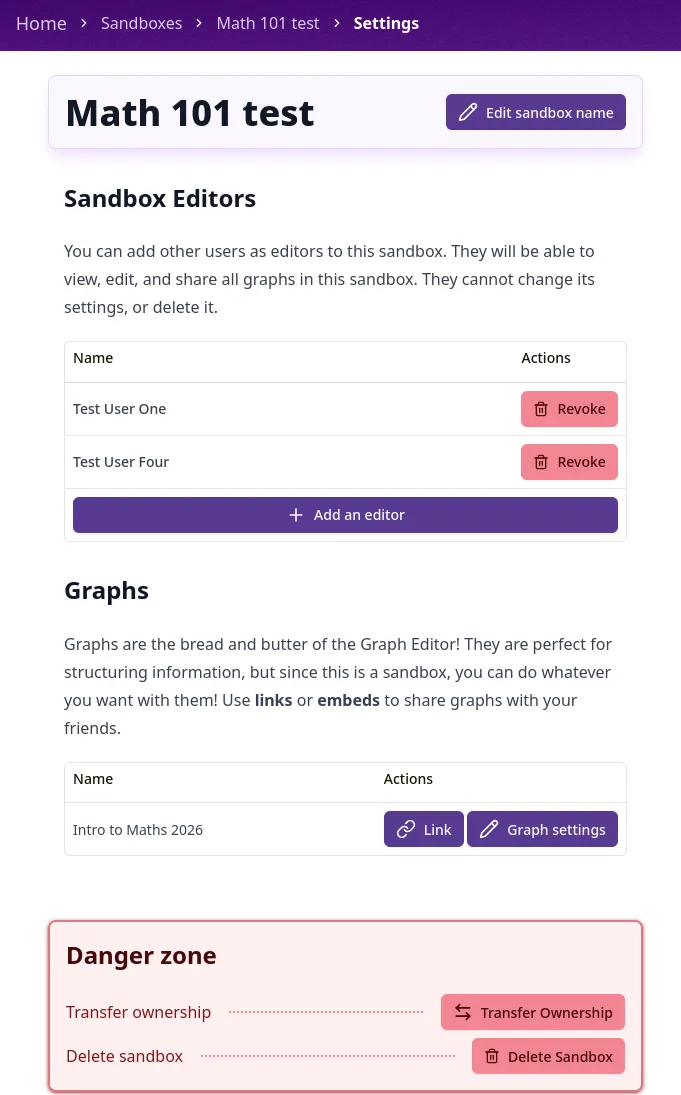Click the Transfer Ownership button

[533, 1013]
